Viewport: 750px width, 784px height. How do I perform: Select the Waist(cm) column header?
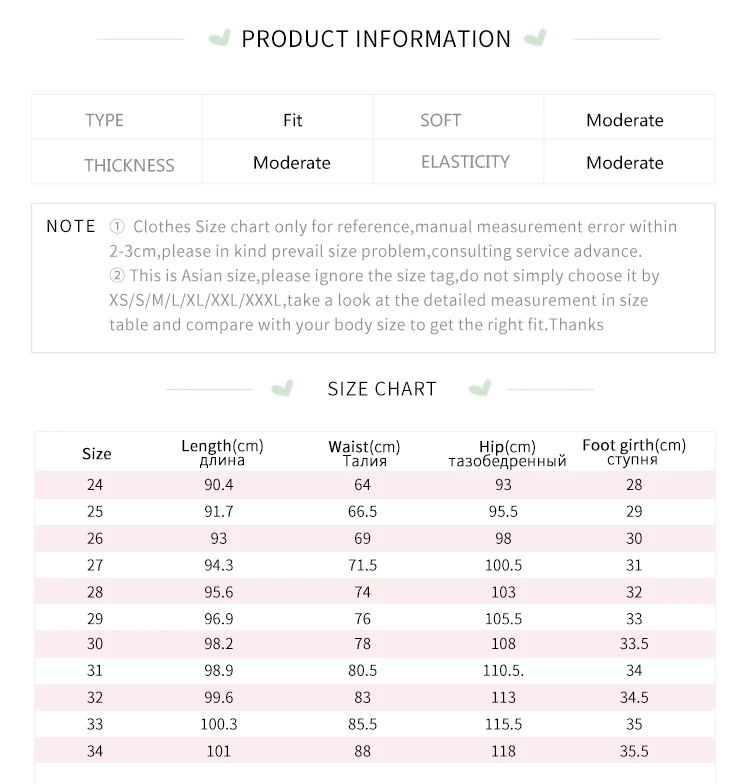pos(364,453)
